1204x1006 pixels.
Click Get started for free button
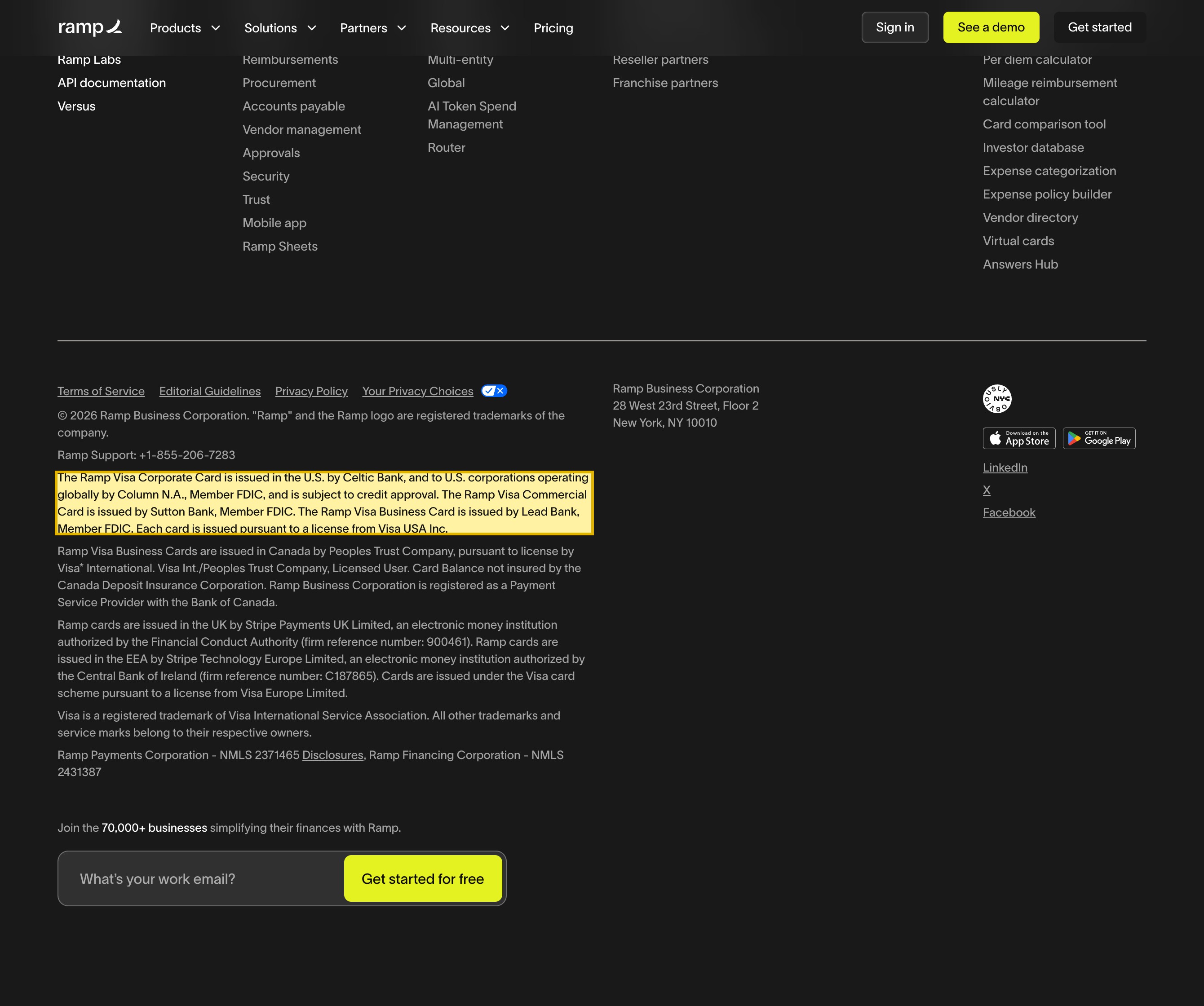click(x=423, y=878)
